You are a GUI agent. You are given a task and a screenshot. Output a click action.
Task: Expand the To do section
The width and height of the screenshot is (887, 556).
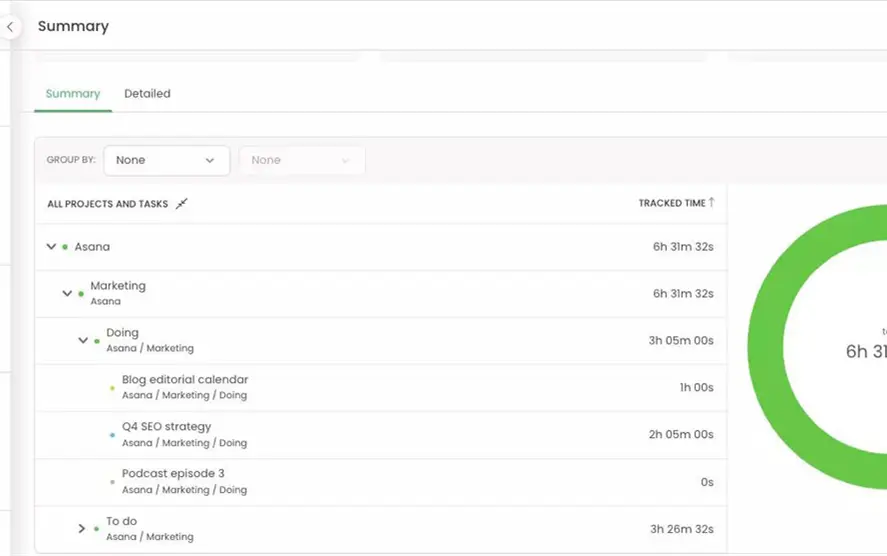(x=82, y=529)
